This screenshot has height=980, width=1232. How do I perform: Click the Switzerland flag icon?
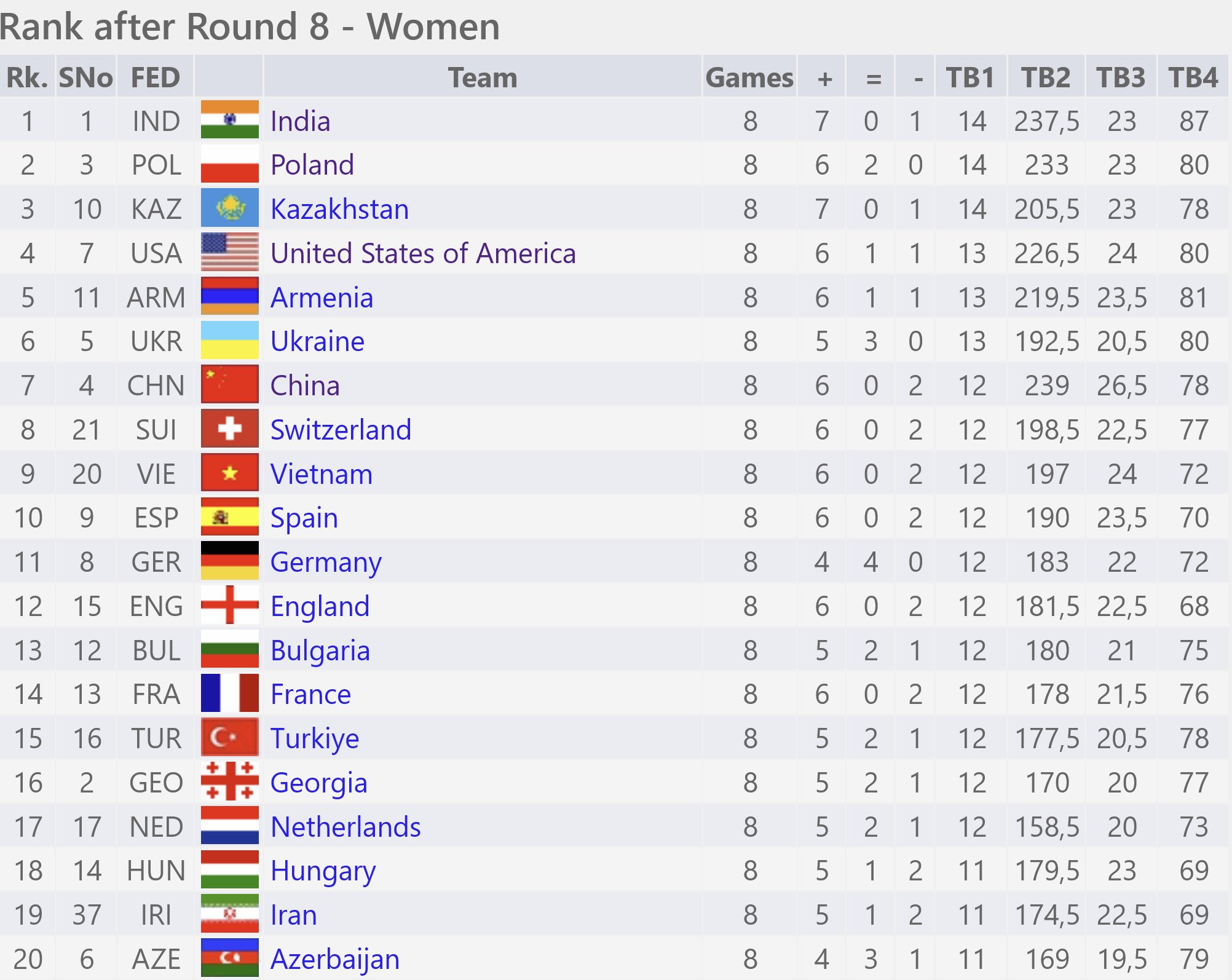pyautogui.click(x=229, y=429)
